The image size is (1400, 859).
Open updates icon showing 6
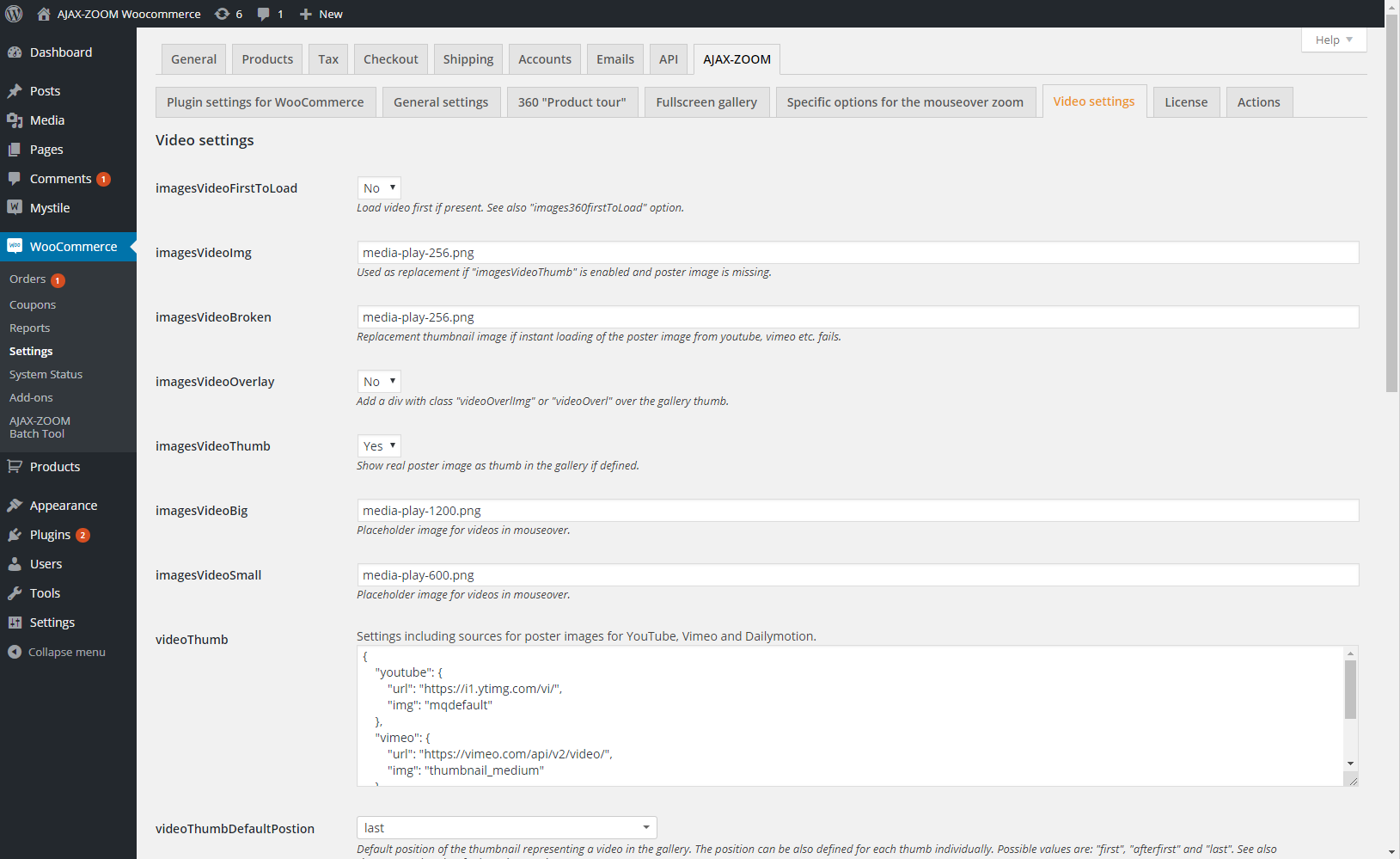[x=222, y=14]
